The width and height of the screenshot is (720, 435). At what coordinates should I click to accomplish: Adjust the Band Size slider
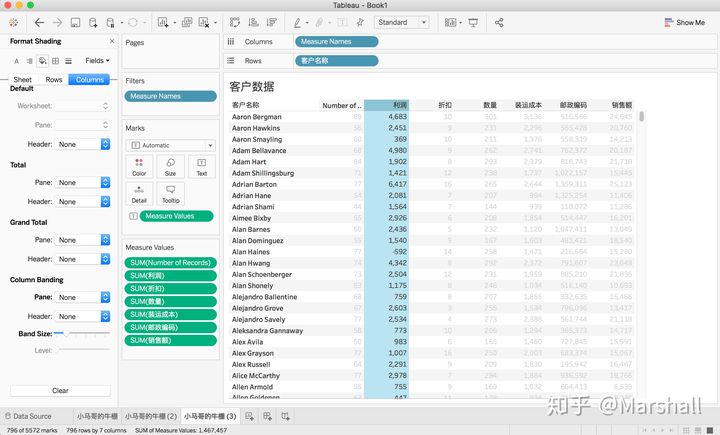coord(67,333)
